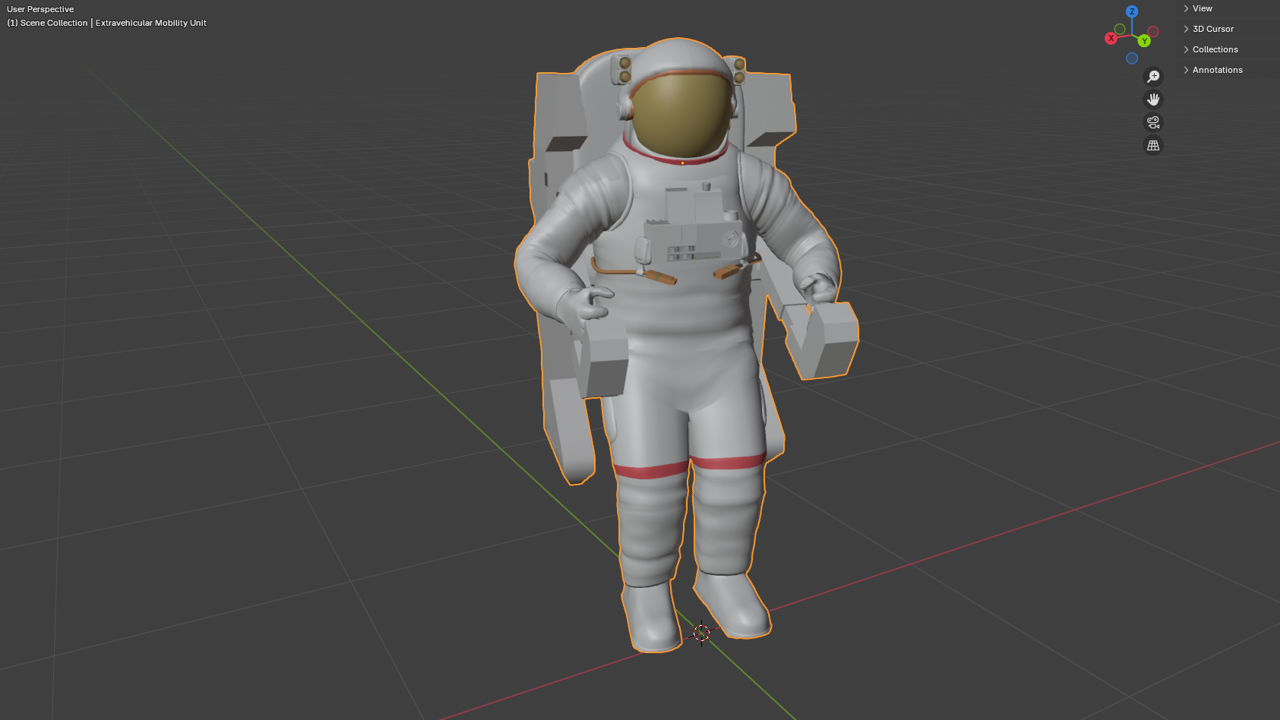Screen dimensions: 1280x720
Task: Toggle the camera view icon
Action: coord(1153,123)
